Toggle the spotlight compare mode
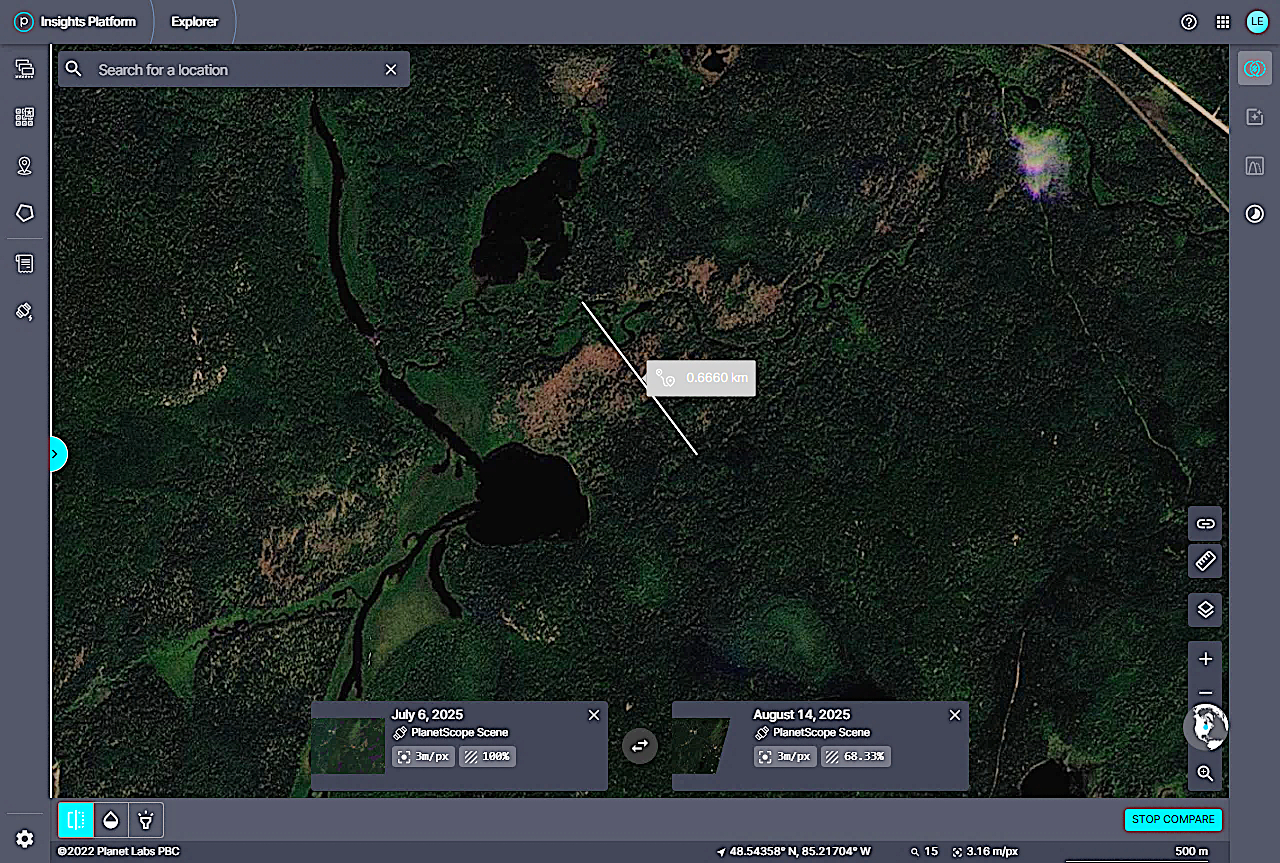 click(x=146, y=820)
